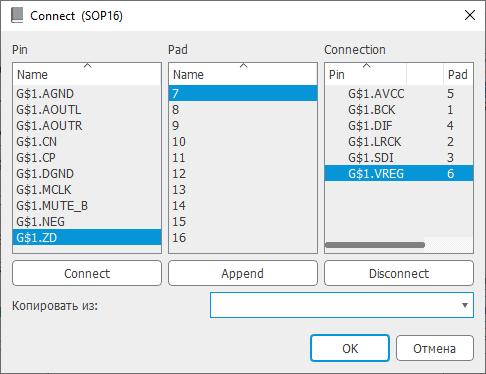This screenshot has height=374, width=486.
Task: Select pin G$1.ZD
Action: pos(87,237)
